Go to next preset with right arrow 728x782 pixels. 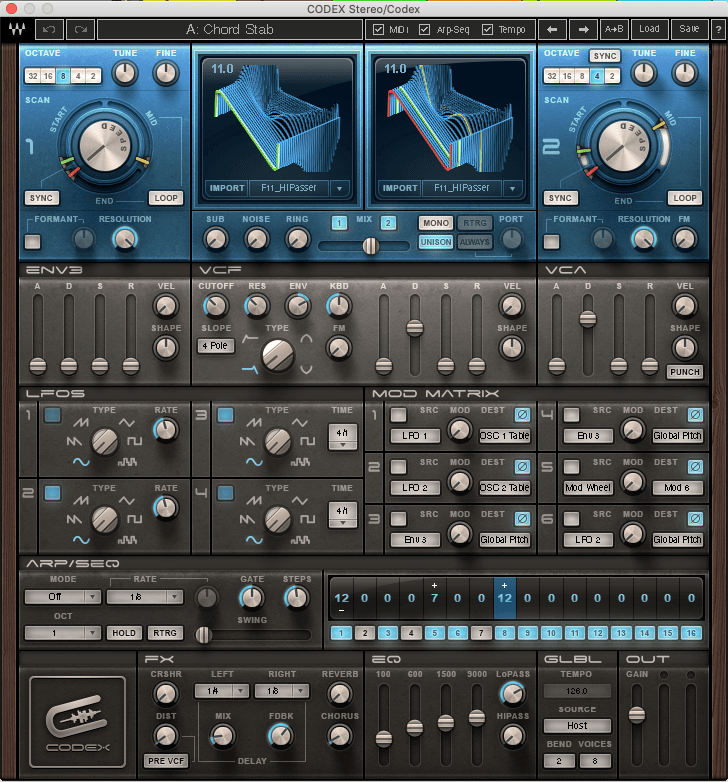click(583, 29)
